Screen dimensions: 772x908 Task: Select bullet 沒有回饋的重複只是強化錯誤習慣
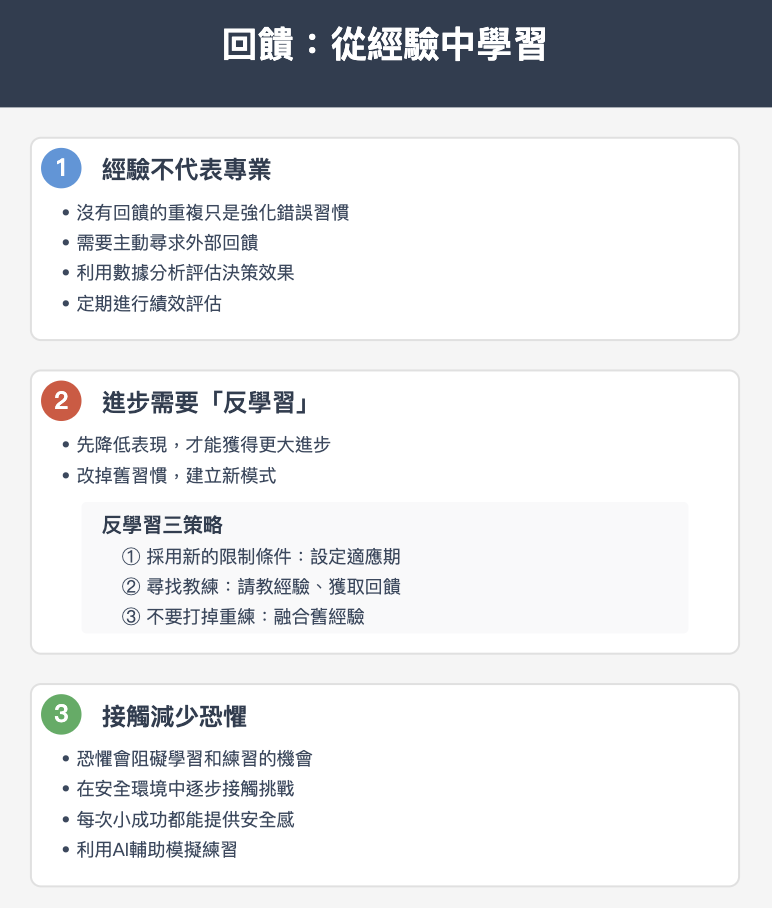click(213, 213)
